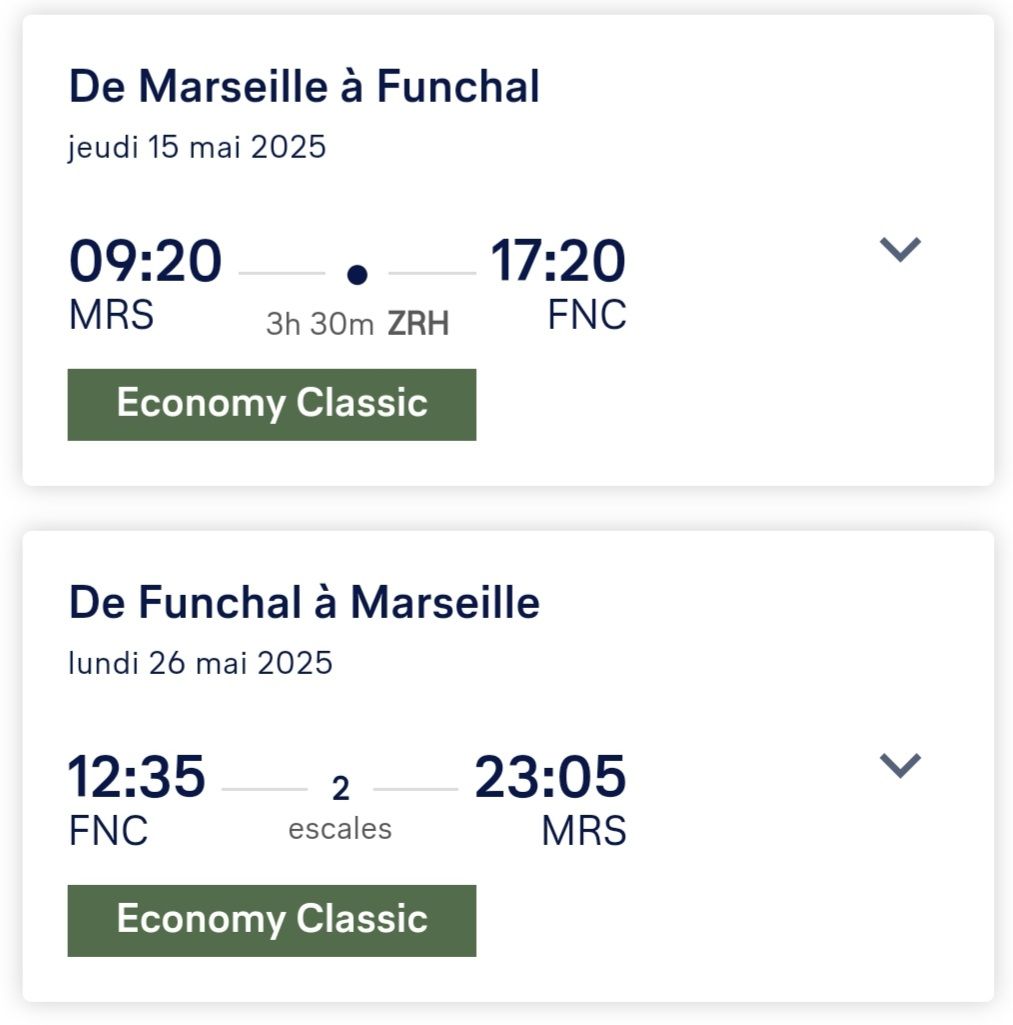Screen dimensions: 1013x1025
Task: Click the 12:35 departure time
Action: 136,777
